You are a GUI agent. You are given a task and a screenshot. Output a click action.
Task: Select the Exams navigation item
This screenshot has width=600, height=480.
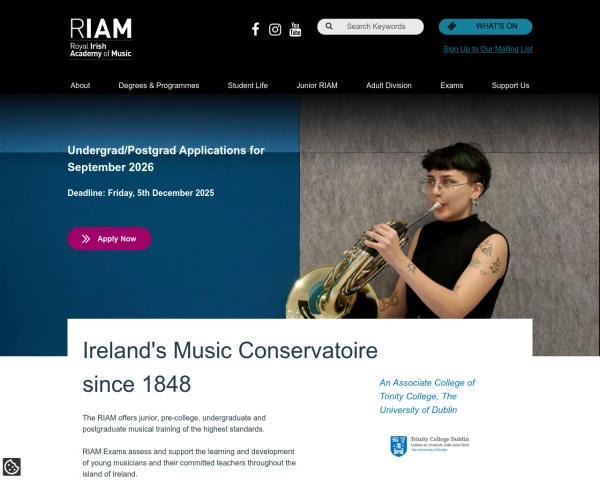[452, 85]
